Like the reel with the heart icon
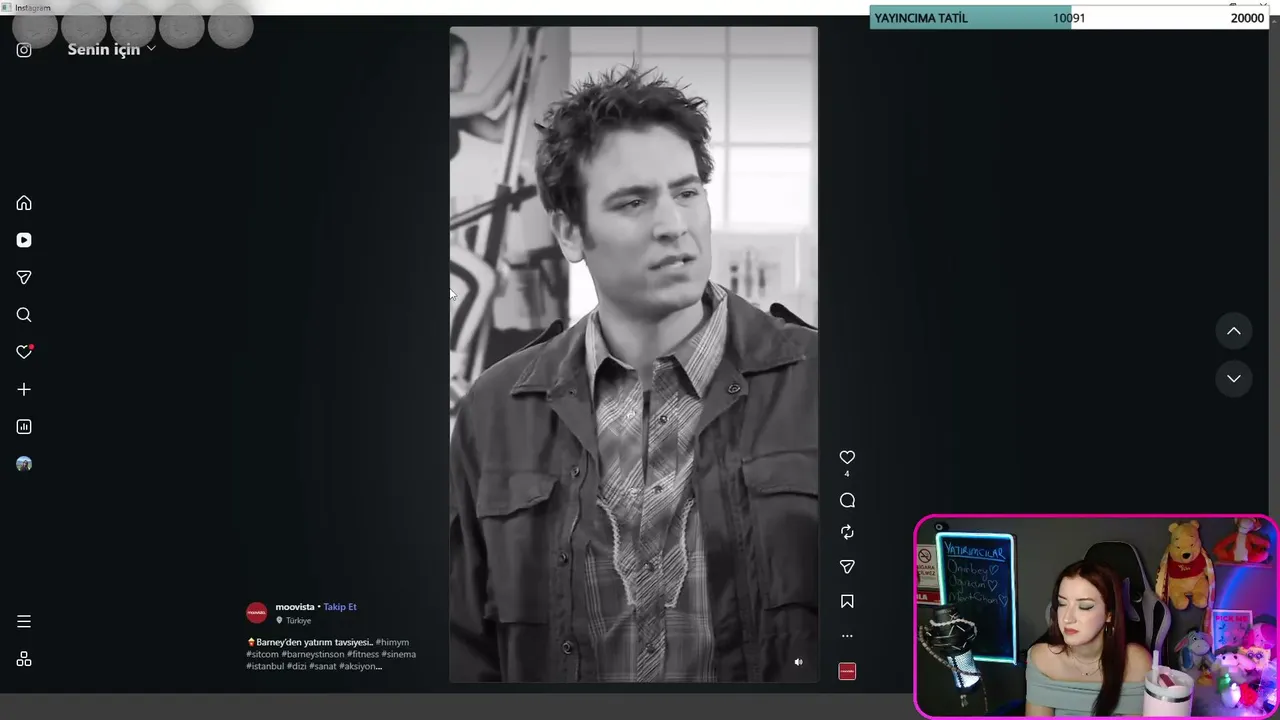This screenshot has height=720, width=1280. (x=847, y=457)
